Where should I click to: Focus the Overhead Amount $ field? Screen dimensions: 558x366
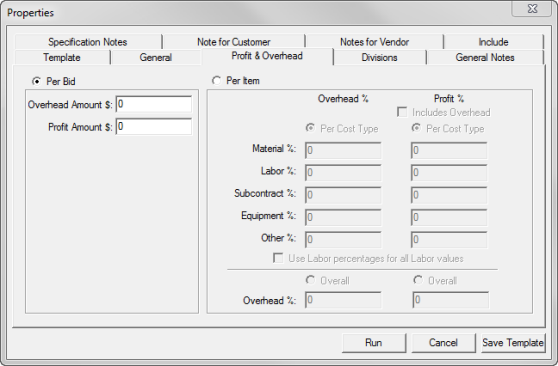(x=154, y=104)
